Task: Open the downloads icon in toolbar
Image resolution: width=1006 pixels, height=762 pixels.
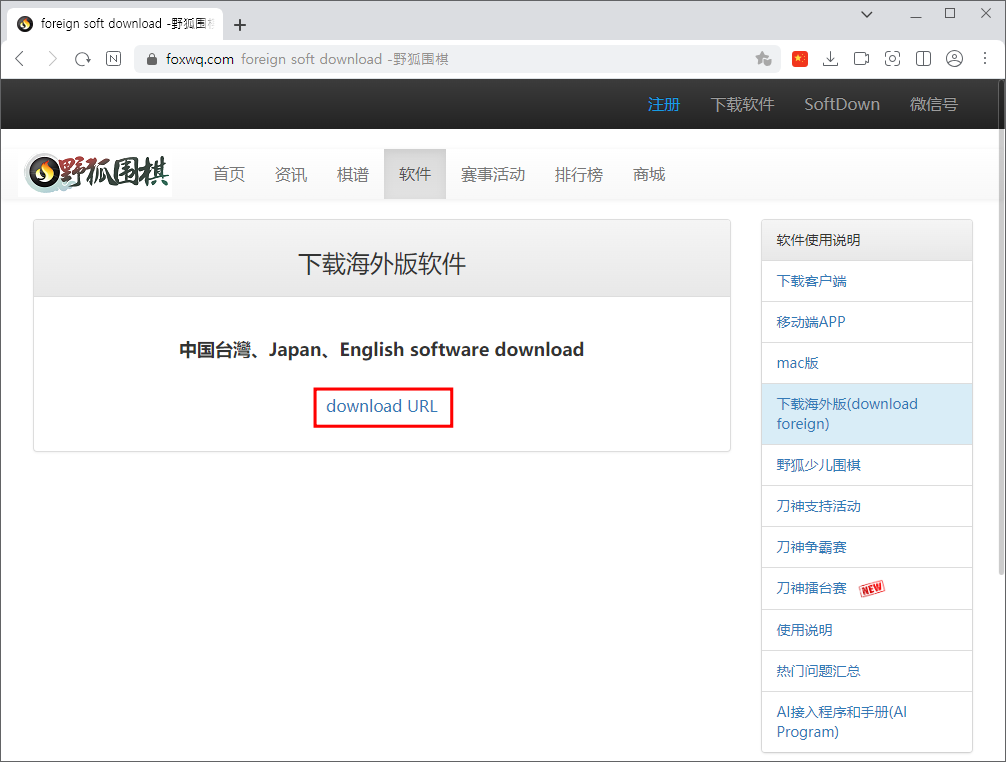Action: pyautogui.click(x=830, y=59)
